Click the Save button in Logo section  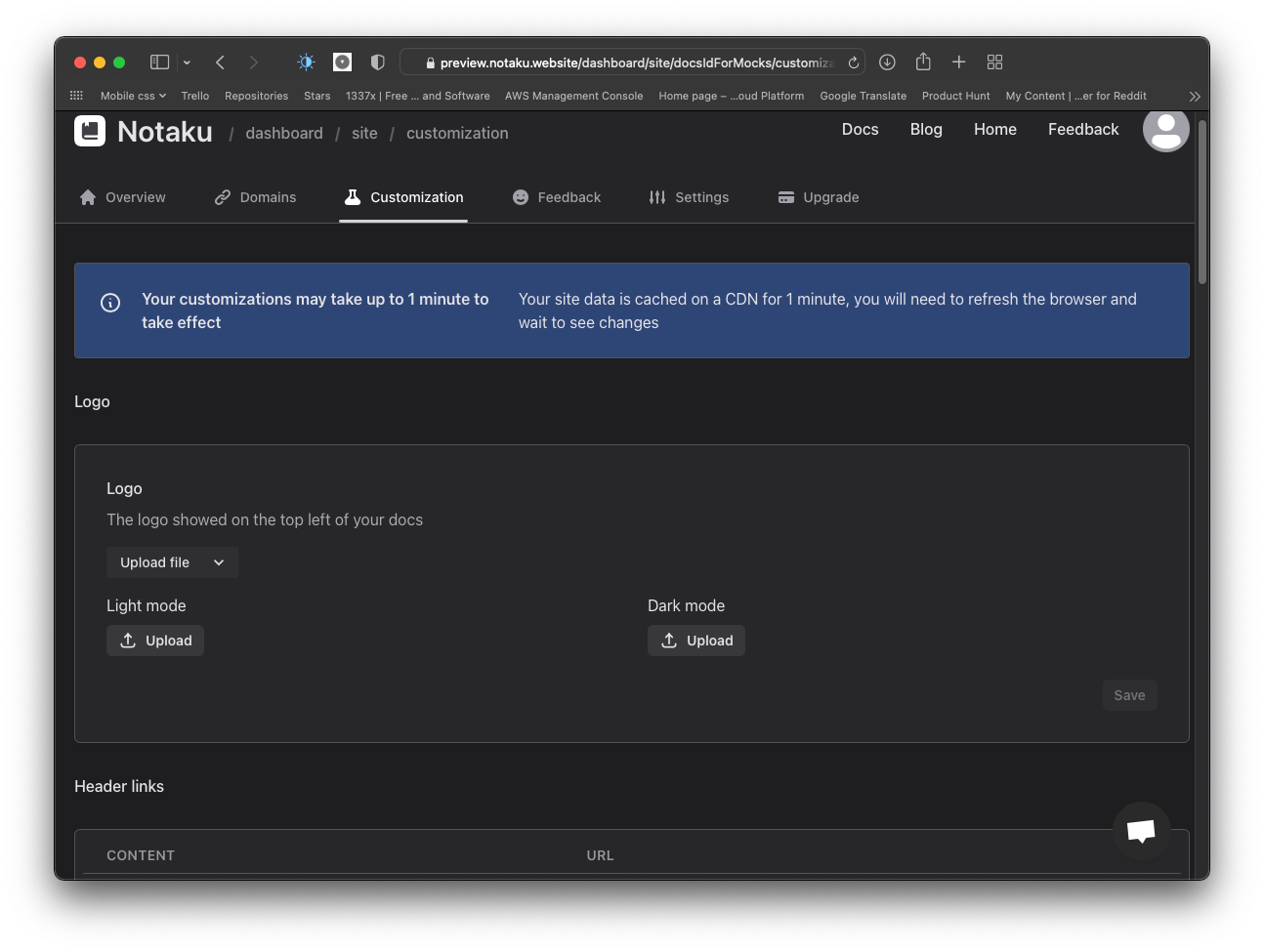[x=1130, y=695]
